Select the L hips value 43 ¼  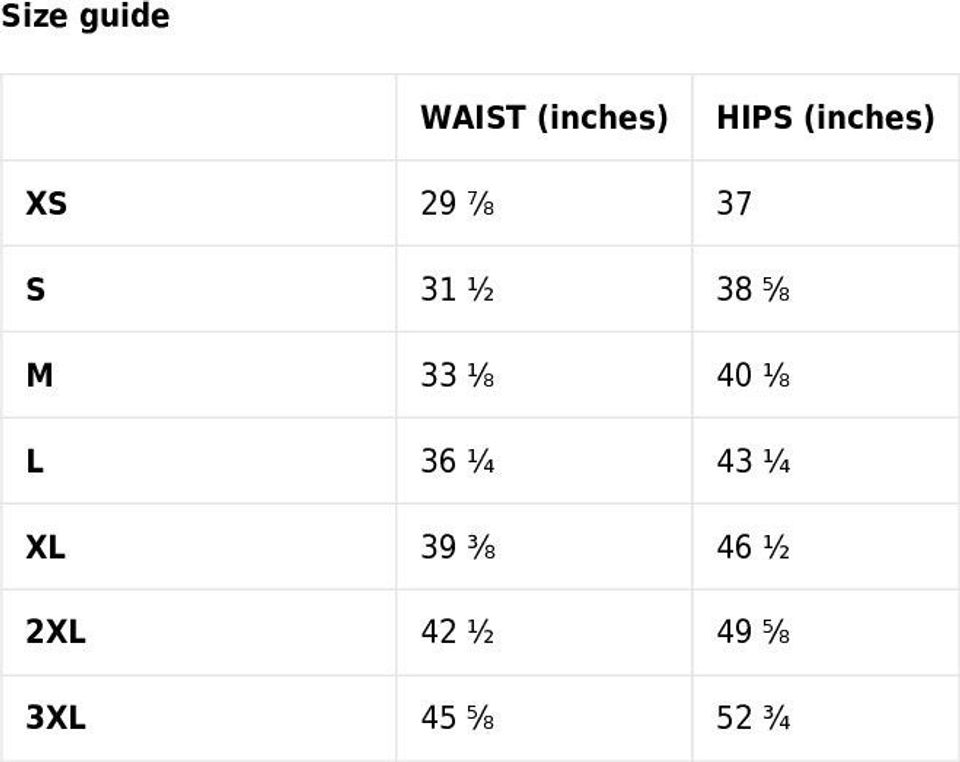[753, 462]
